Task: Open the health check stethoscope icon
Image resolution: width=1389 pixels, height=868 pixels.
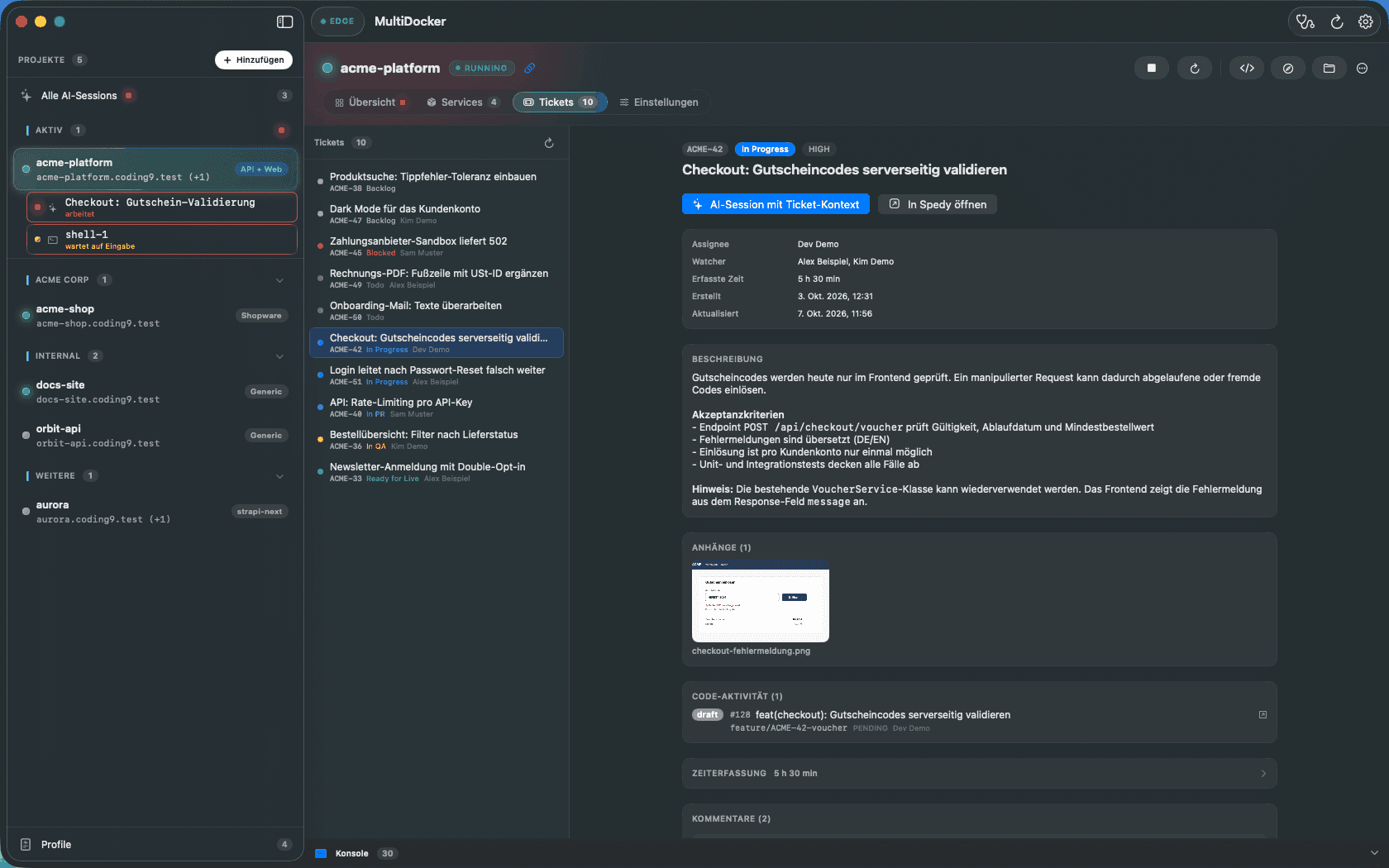Action: pos(1305,21)
